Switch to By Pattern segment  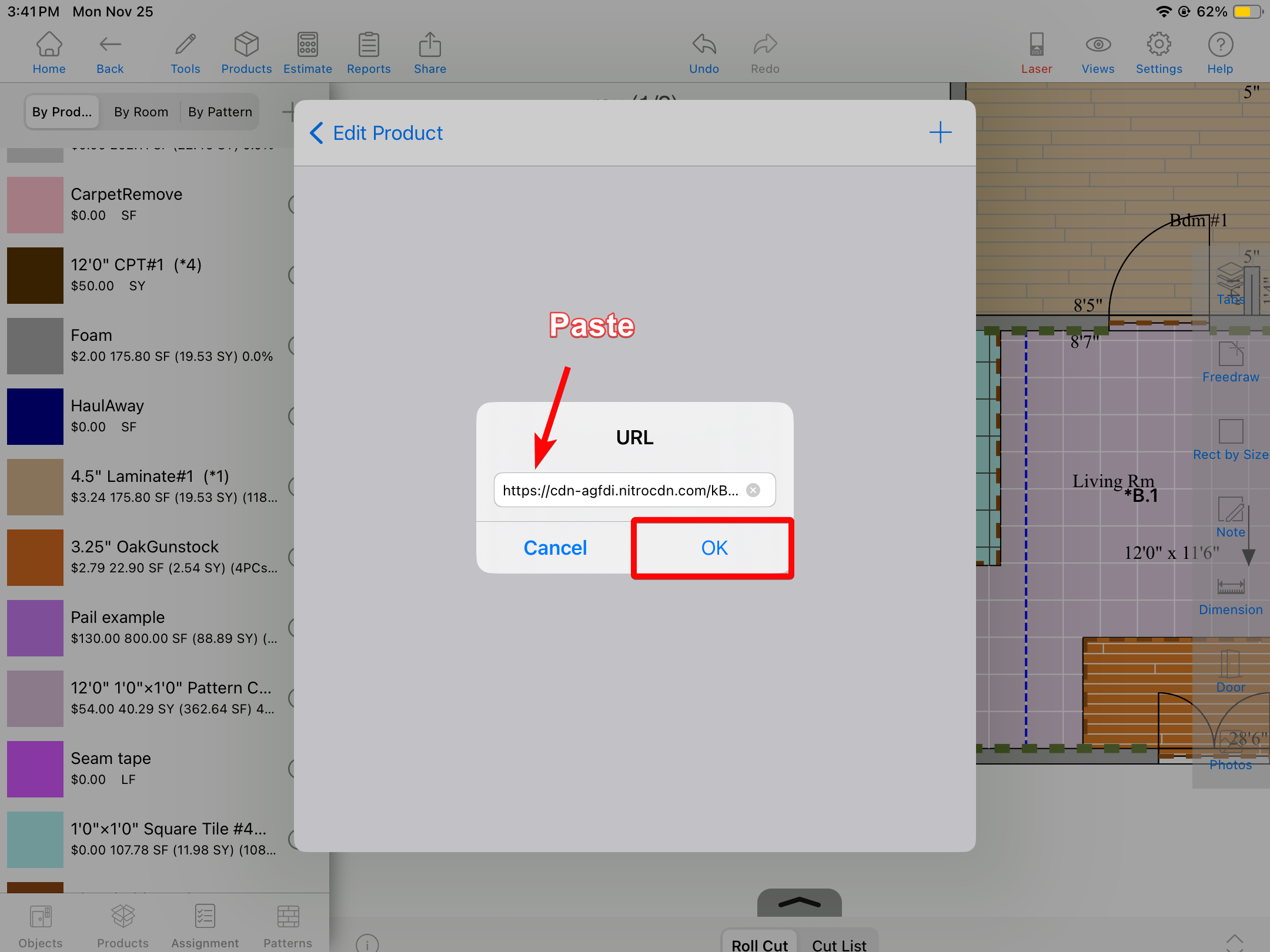tap(220, 112)
